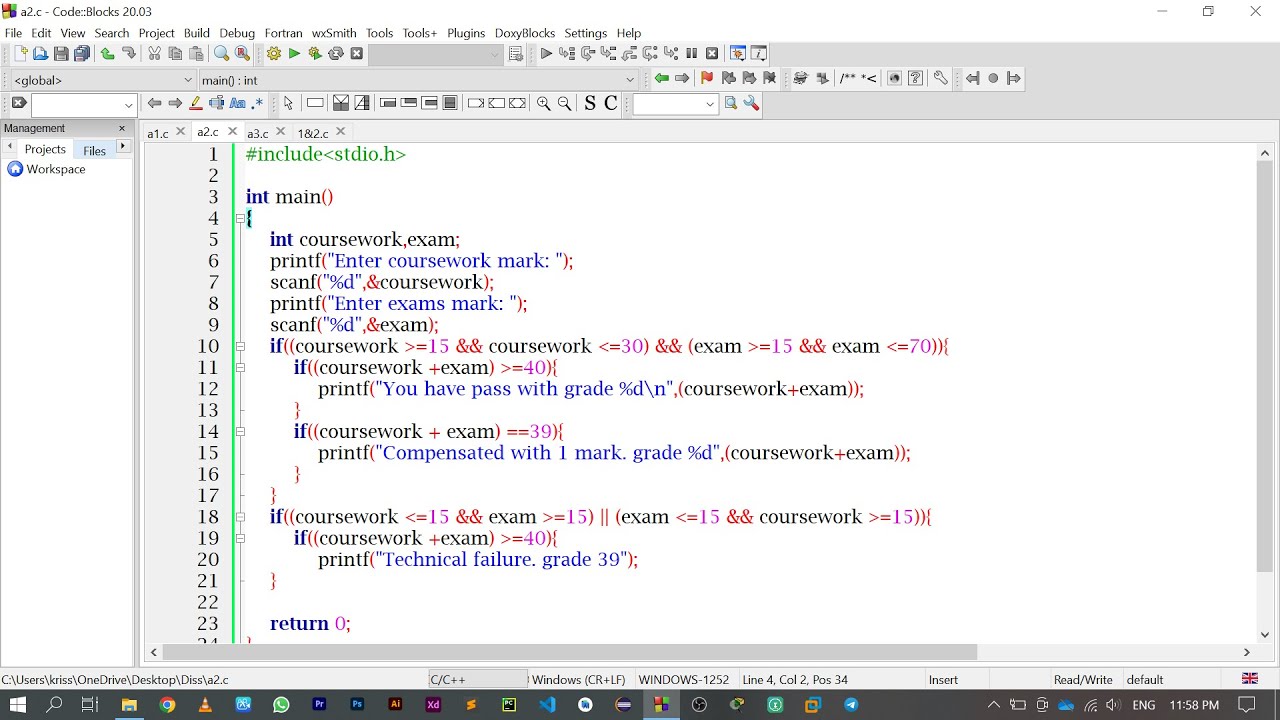Image resolution: width=1280 pixels, height=720 pixels.
Task: Open the Build menu
Action: [x=197, y=33]
